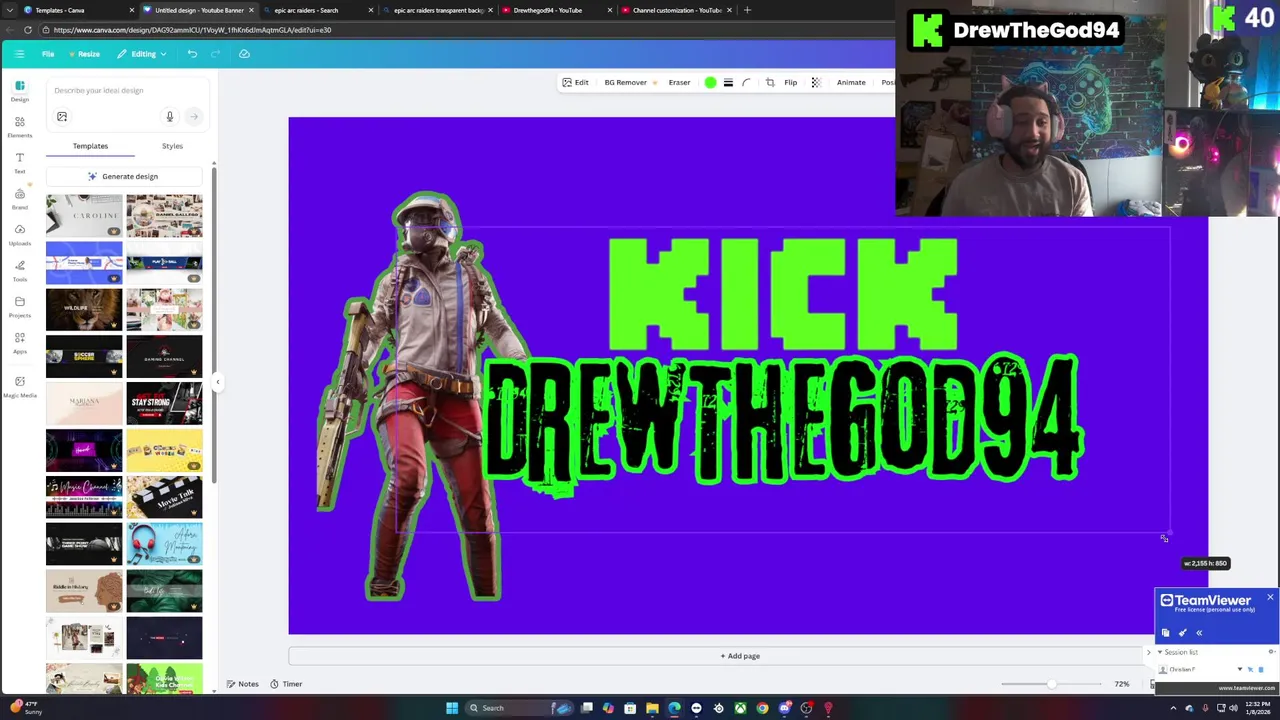Open the Timer tool
1280x720 pixels.
286,684
